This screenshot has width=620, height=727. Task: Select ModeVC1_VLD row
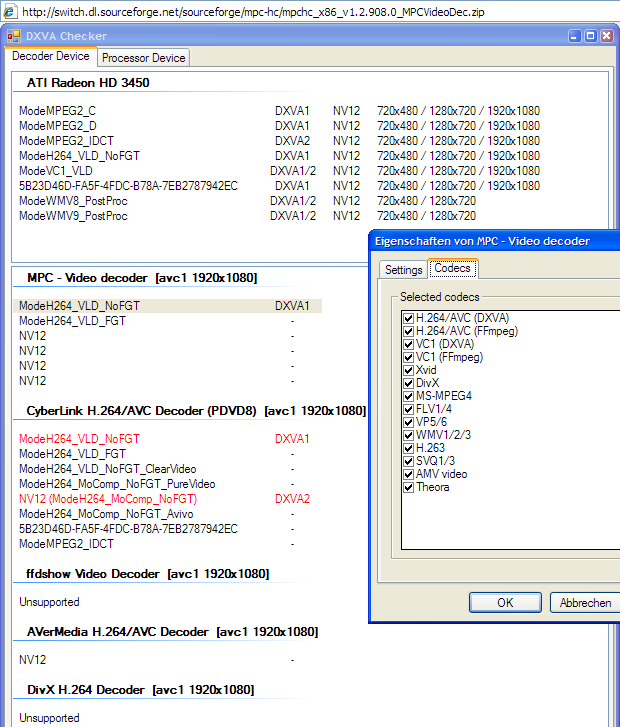pos(279,171)
